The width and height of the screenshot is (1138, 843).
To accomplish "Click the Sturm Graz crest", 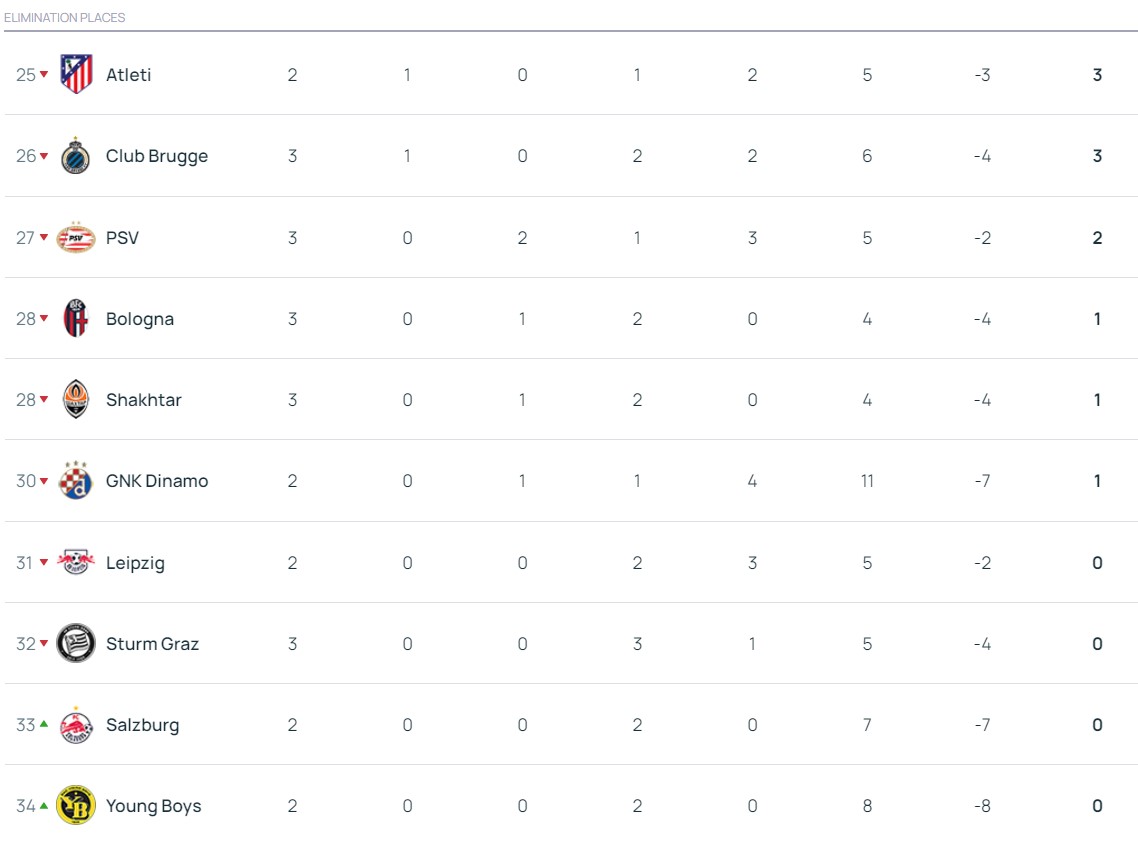I will coord(76,644).
